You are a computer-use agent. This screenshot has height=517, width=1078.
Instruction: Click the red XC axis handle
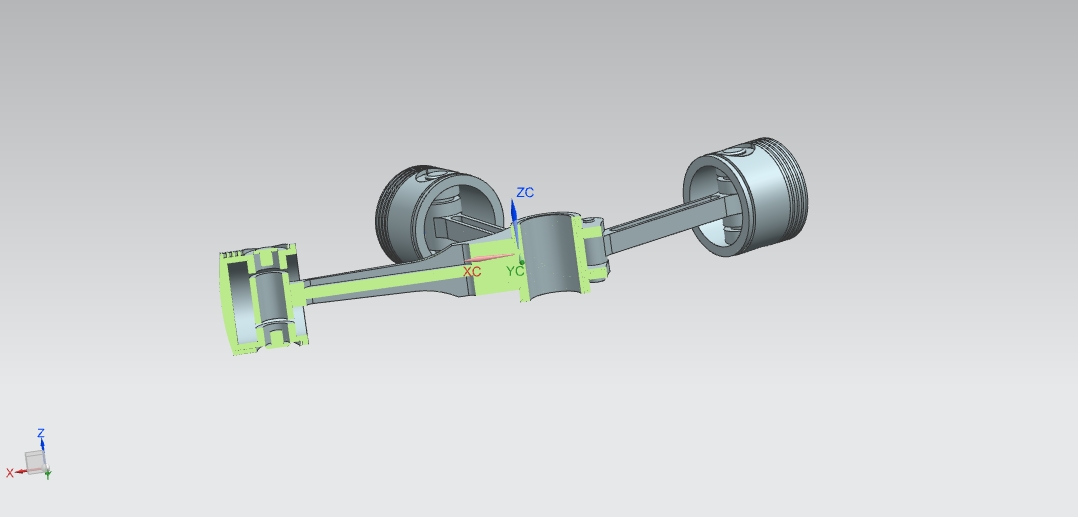[489, 258]
